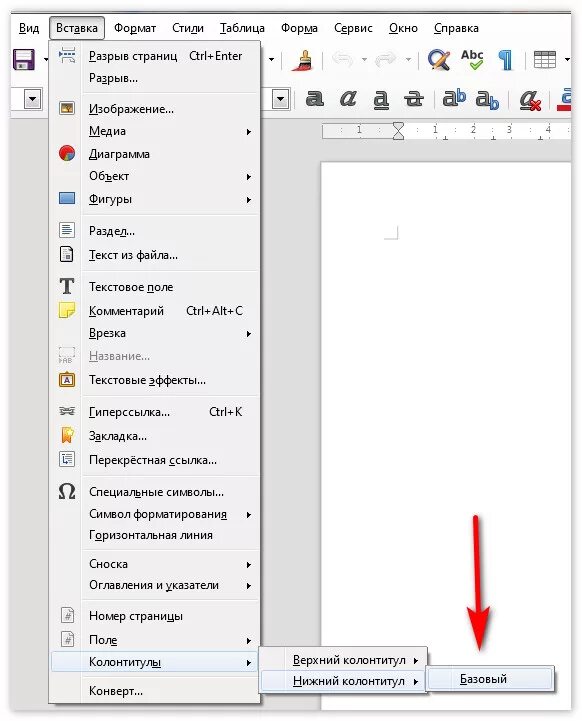Expand Верхний колонтитул submenu
This screenshot has height=721, width=582.
[344, 660]
